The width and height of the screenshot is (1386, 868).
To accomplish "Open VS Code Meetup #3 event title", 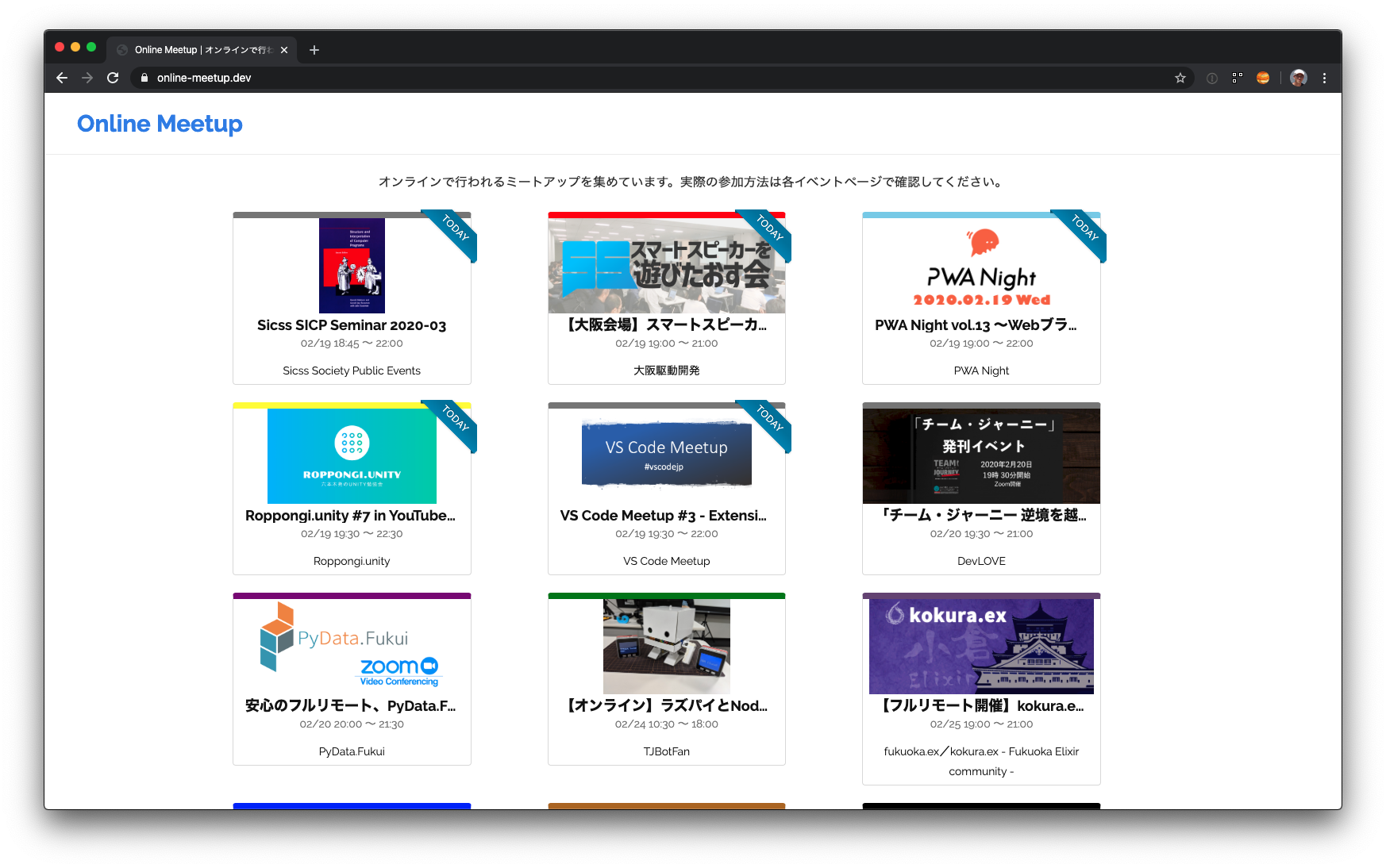I will click(664, 516).
